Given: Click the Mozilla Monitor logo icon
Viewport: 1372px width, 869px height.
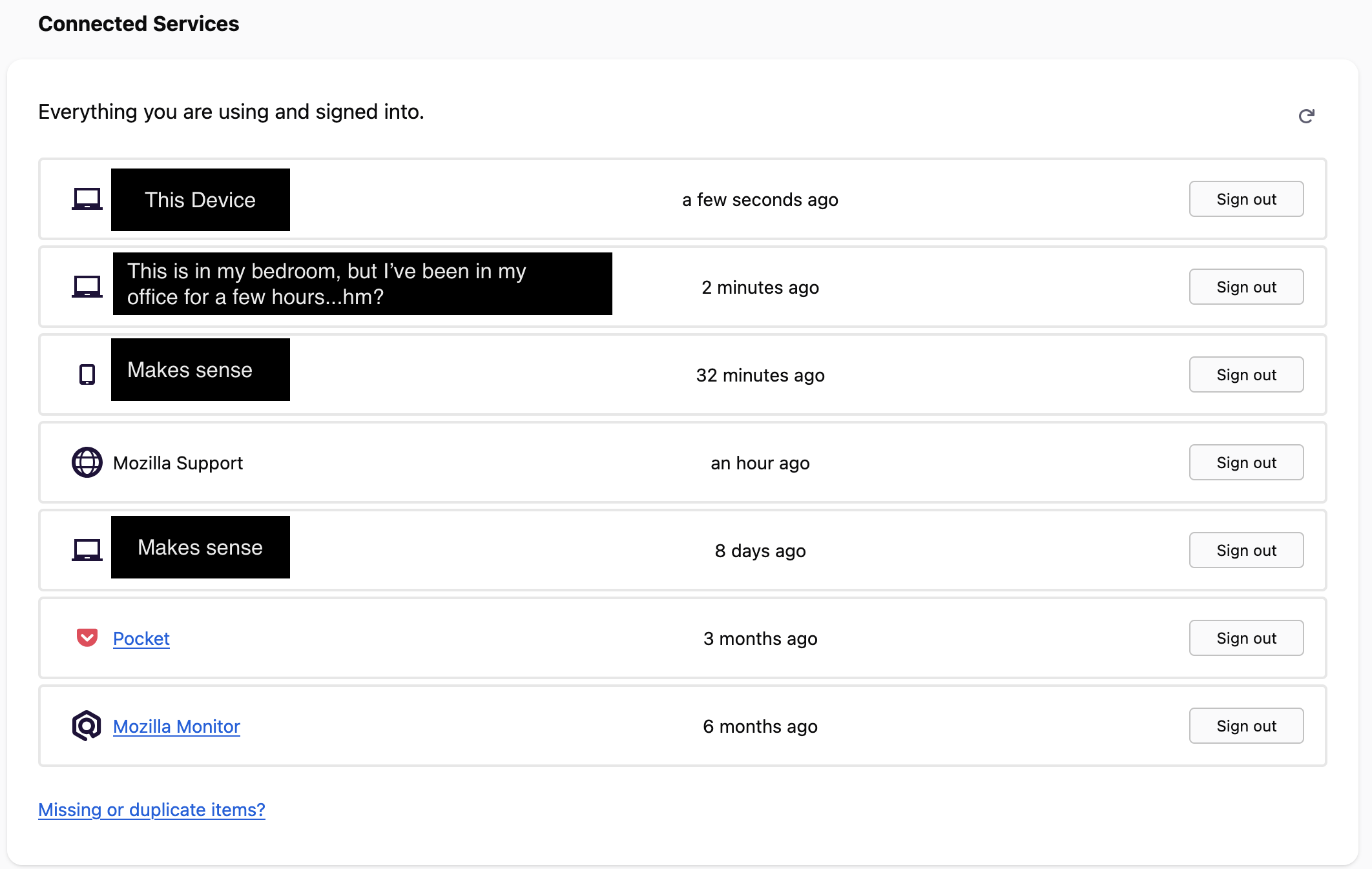Looking at the screenshot, I should pos(87,726).
